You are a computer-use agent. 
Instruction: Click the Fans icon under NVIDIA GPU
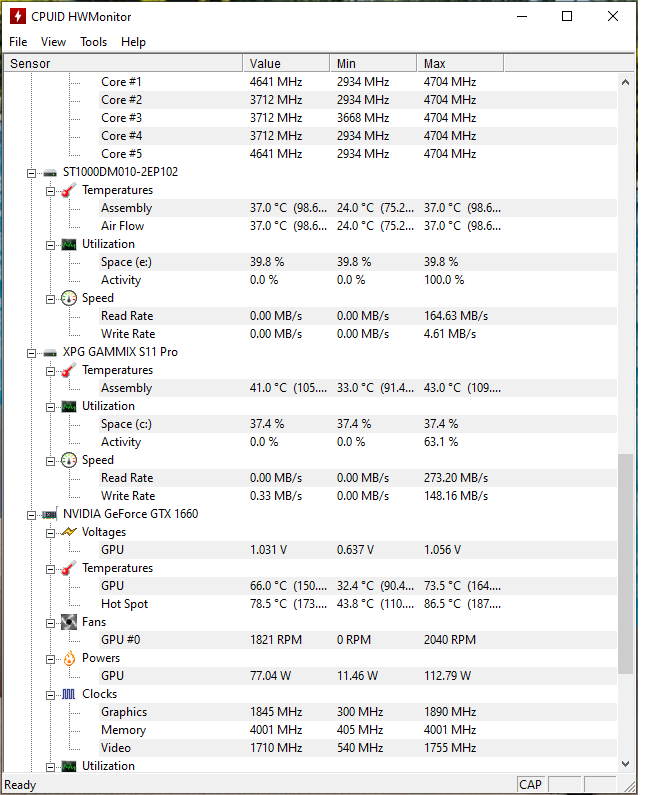pyautogui.click(x=69, y=622)
